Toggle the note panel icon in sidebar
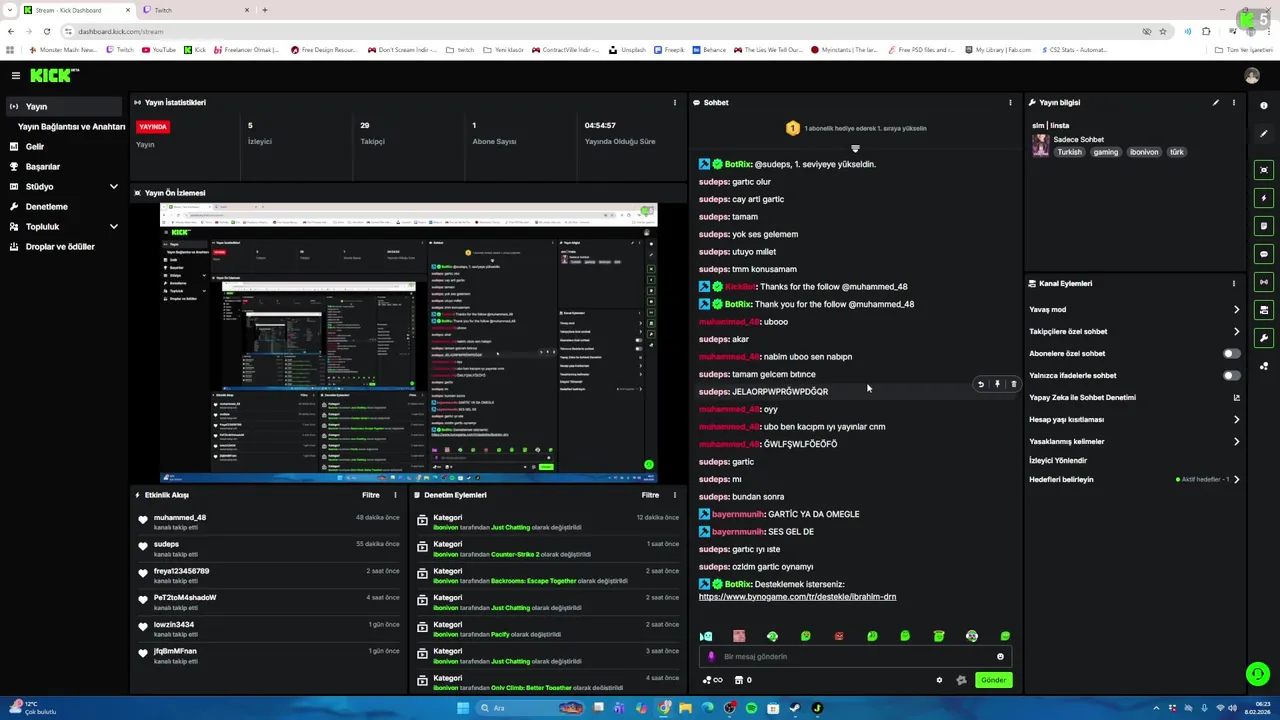1280x720 pixels. [x=1264, y=226]
